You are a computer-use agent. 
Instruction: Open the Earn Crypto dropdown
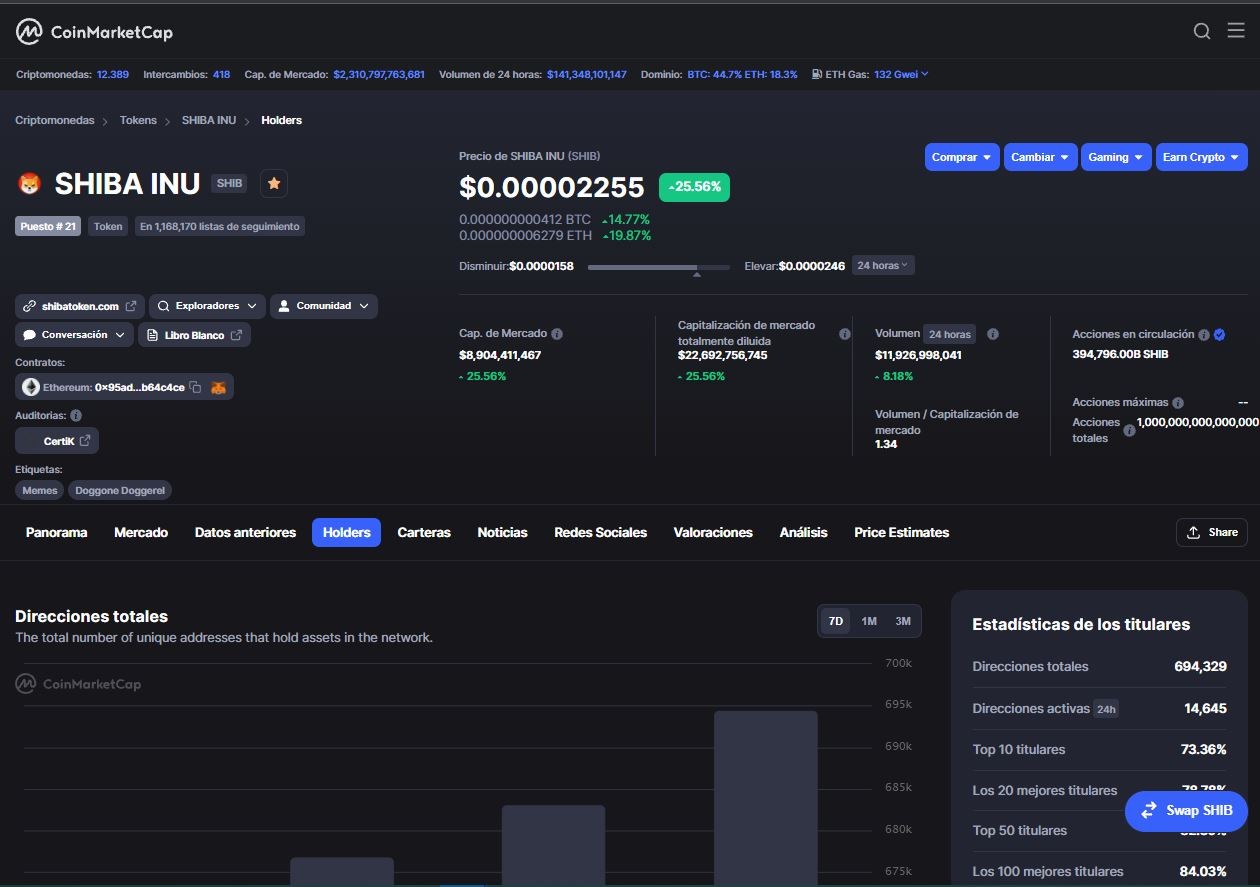tap(1202, 157)
